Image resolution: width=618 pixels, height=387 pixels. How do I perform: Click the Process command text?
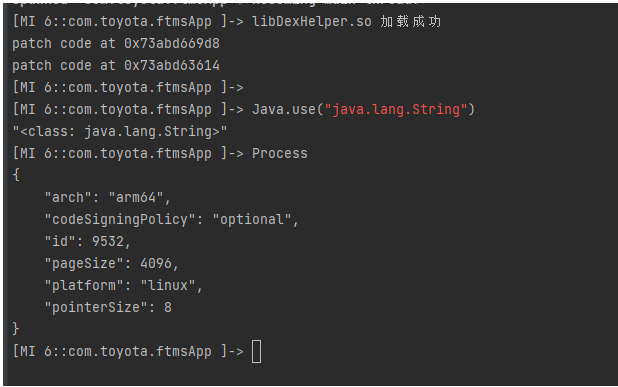coord(279,153)
